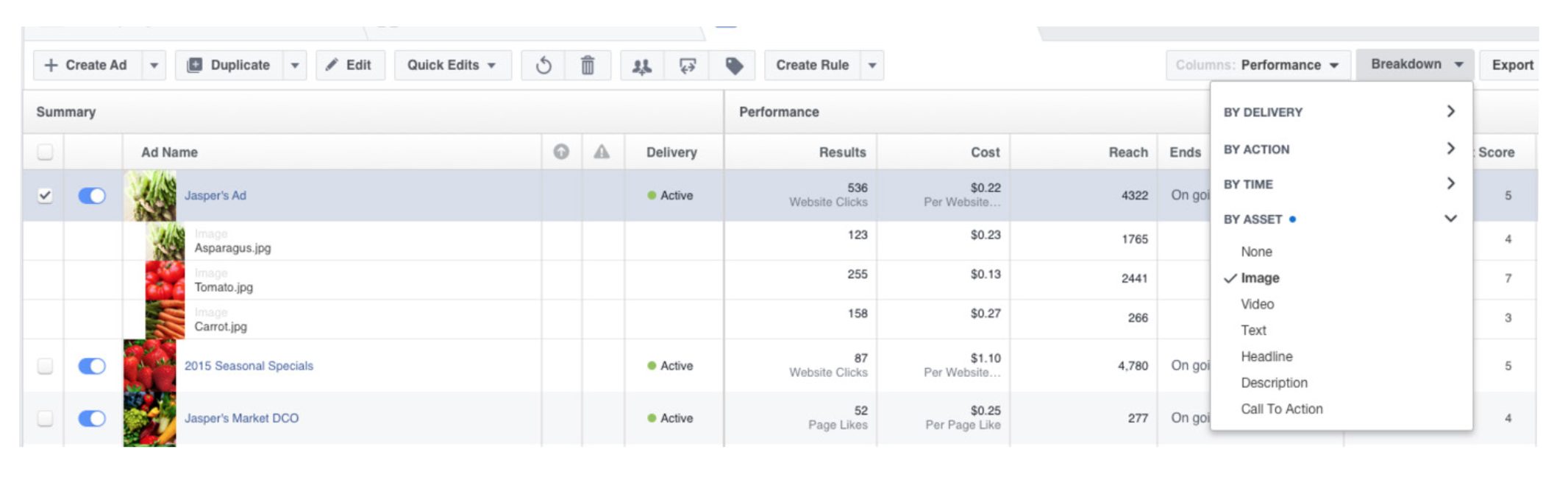Uncheck the Jasper's Ad row checkbox
Image resolution: width=1568 pixels, height=480 pixels.
pyautogui.click(x=45, y=195)
